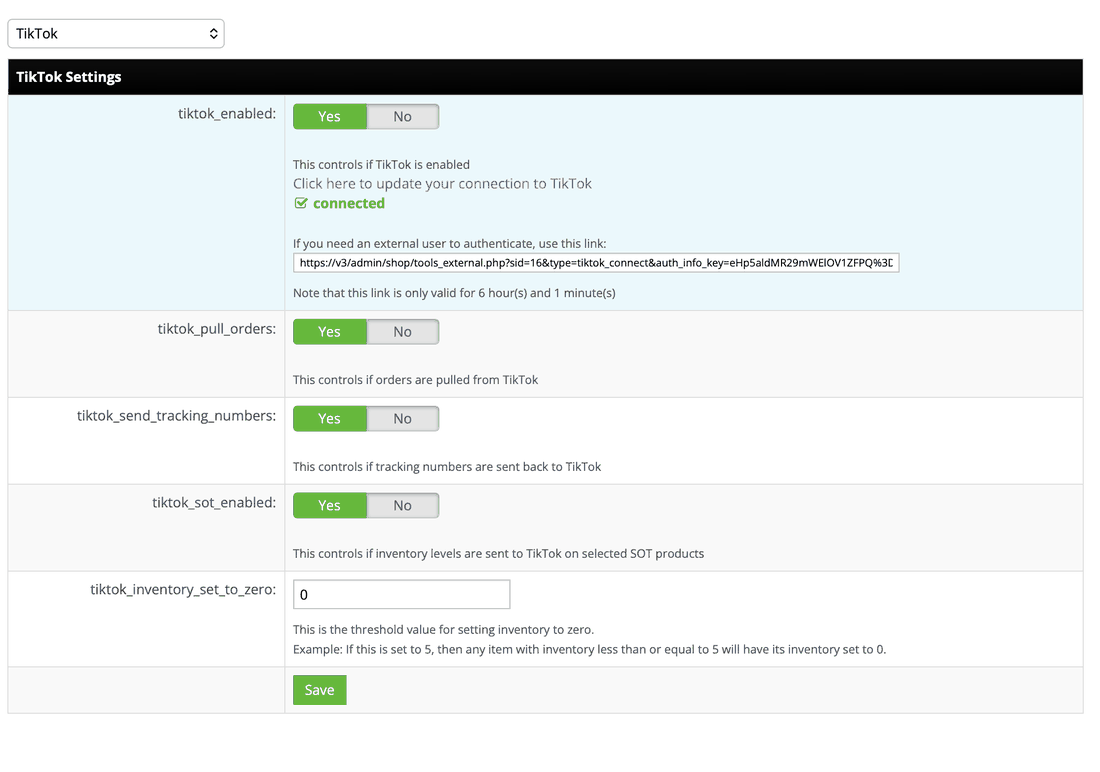Viewport: 1100px width, 772px height.
Task: Click 'This controls if TikTok is enabled'
Action: point(382,165)
